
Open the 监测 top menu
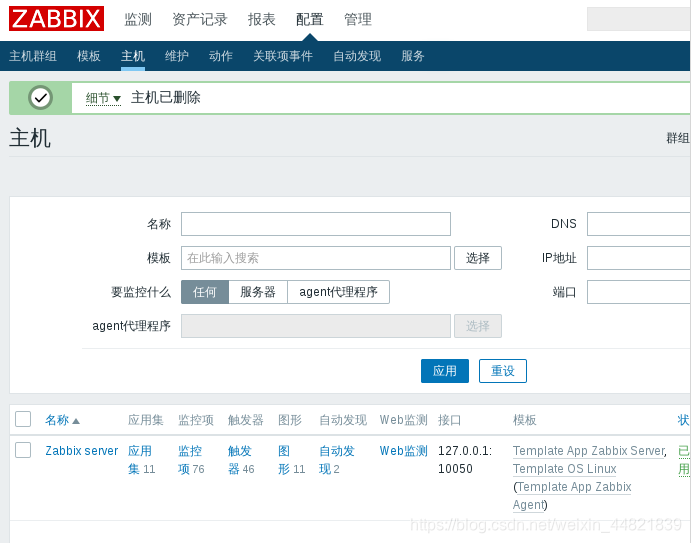(138, 19)
